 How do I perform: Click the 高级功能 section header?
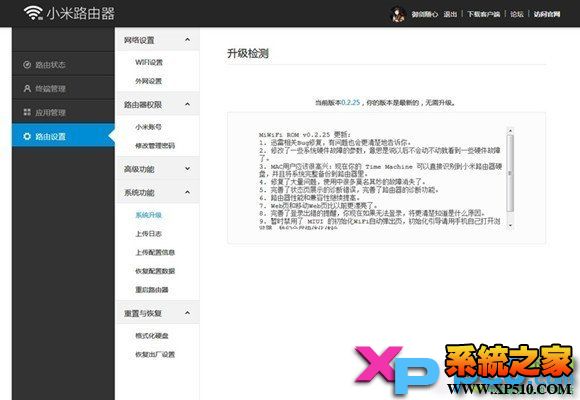[158, 169]
